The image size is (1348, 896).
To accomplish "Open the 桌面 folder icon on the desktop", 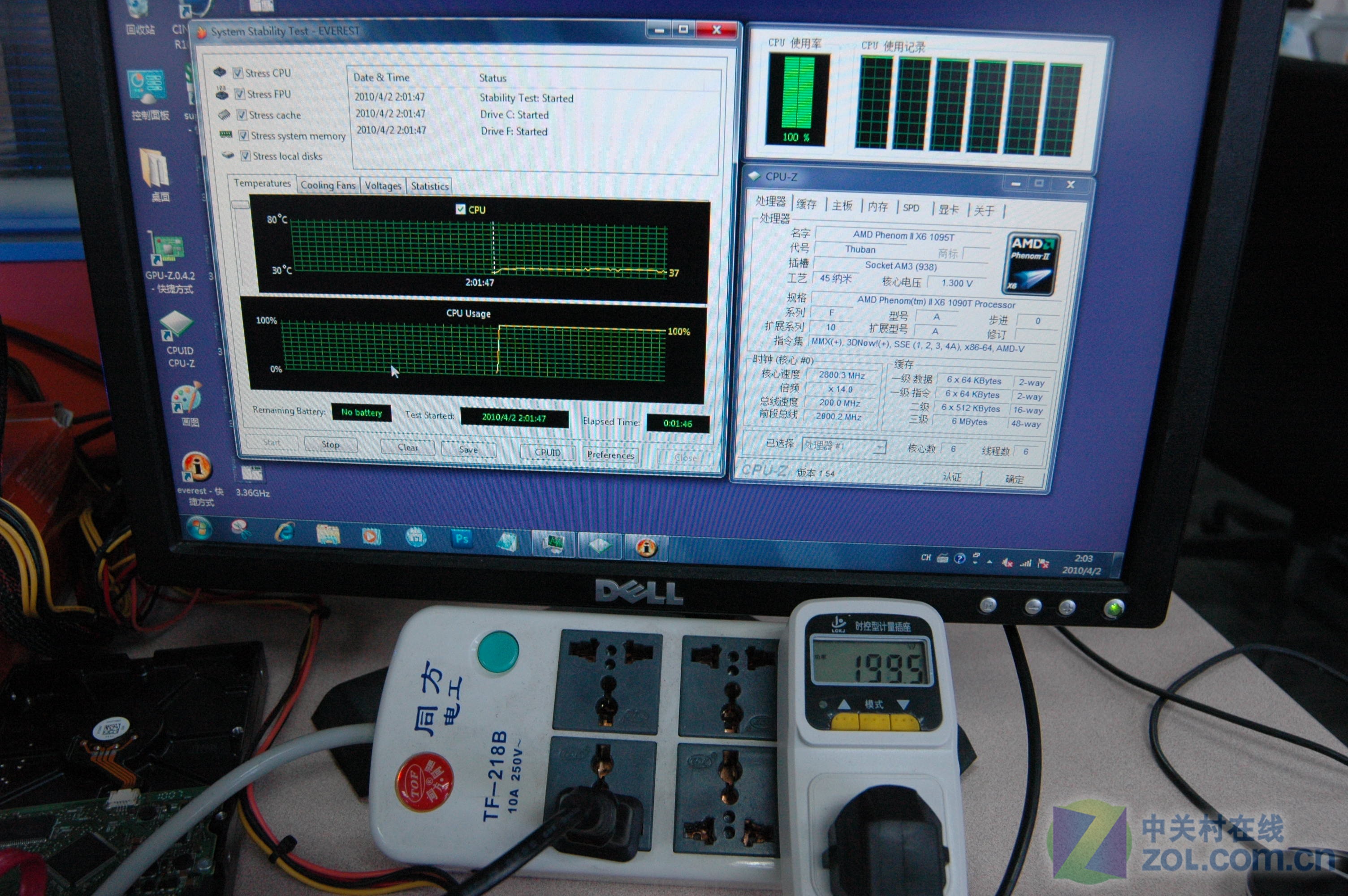I will pyautogui.click(x=156, y=174).
